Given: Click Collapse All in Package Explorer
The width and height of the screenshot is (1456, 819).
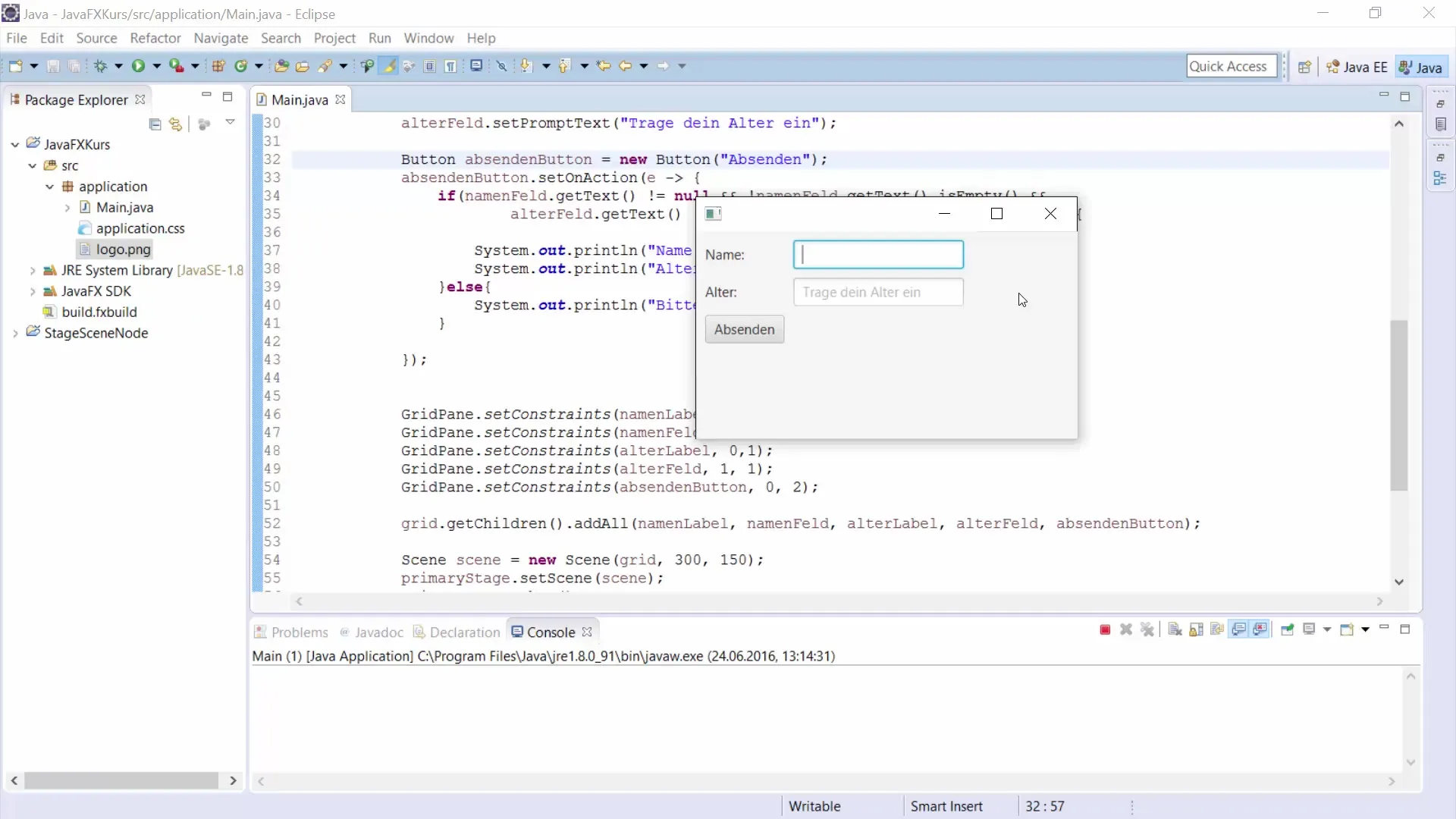Looking at the screenshot, I should [155, 124].
